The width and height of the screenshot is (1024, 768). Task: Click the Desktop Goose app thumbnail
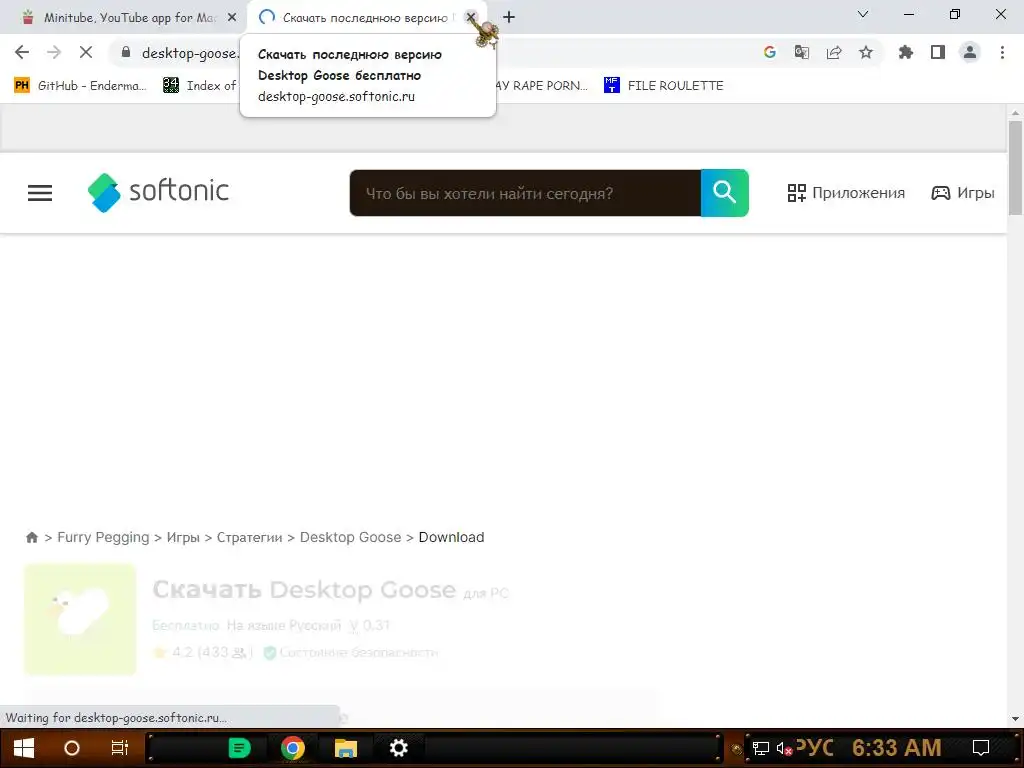[80, 619]
